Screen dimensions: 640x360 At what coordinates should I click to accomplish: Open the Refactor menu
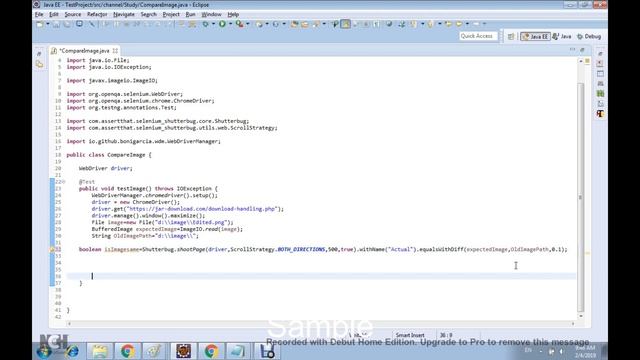[x=97, y=14]
